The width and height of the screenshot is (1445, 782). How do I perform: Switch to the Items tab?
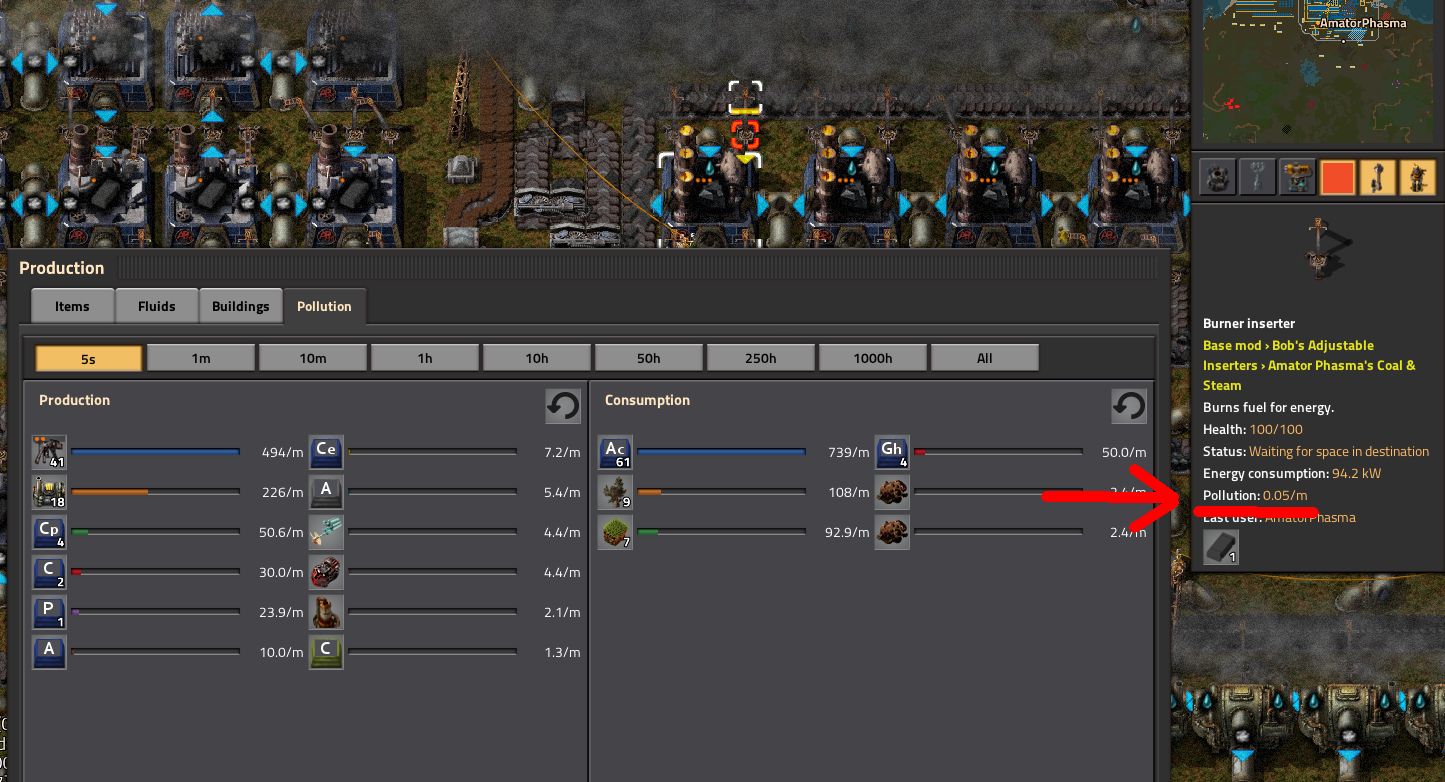coord(72,306)
